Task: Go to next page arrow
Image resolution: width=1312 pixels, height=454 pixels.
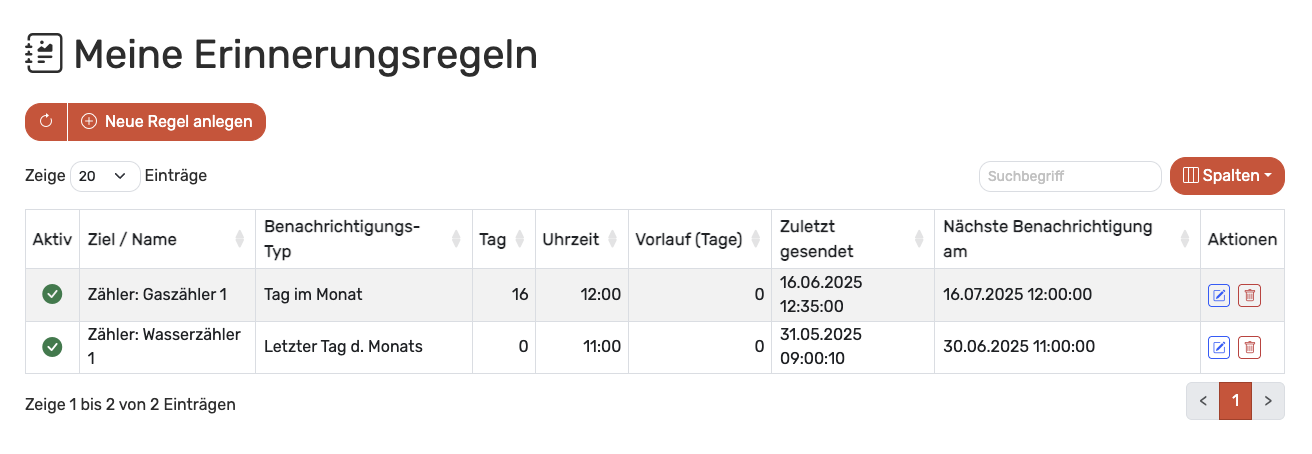Action: pyautogui.click(x=1268, y=401)
